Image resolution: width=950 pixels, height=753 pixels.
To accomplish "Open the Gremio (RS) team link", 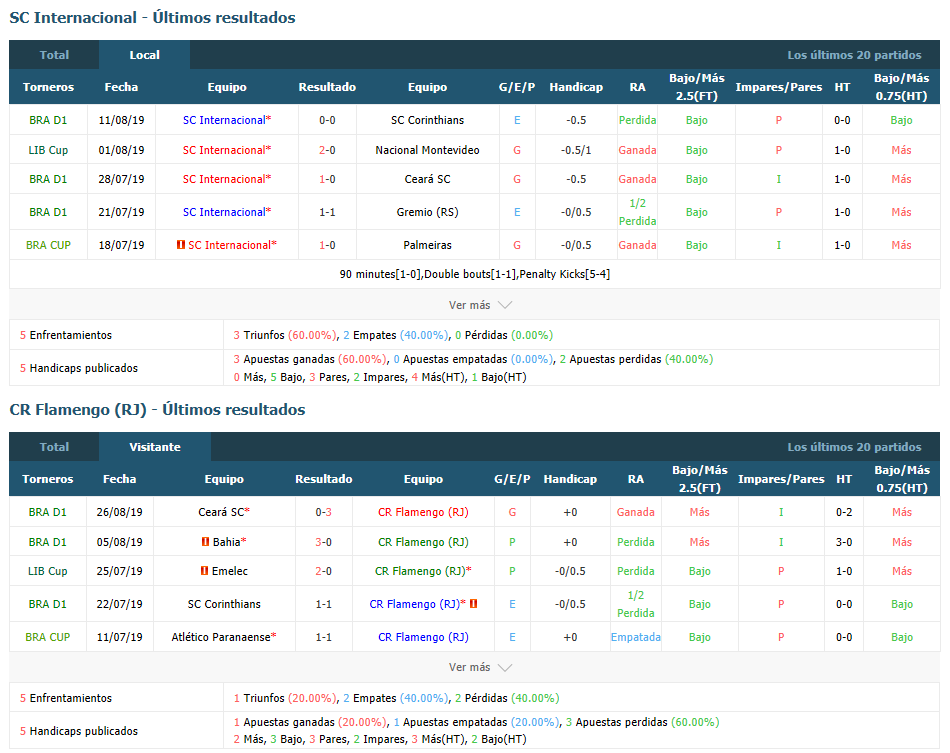I will [x=427, y=212].
